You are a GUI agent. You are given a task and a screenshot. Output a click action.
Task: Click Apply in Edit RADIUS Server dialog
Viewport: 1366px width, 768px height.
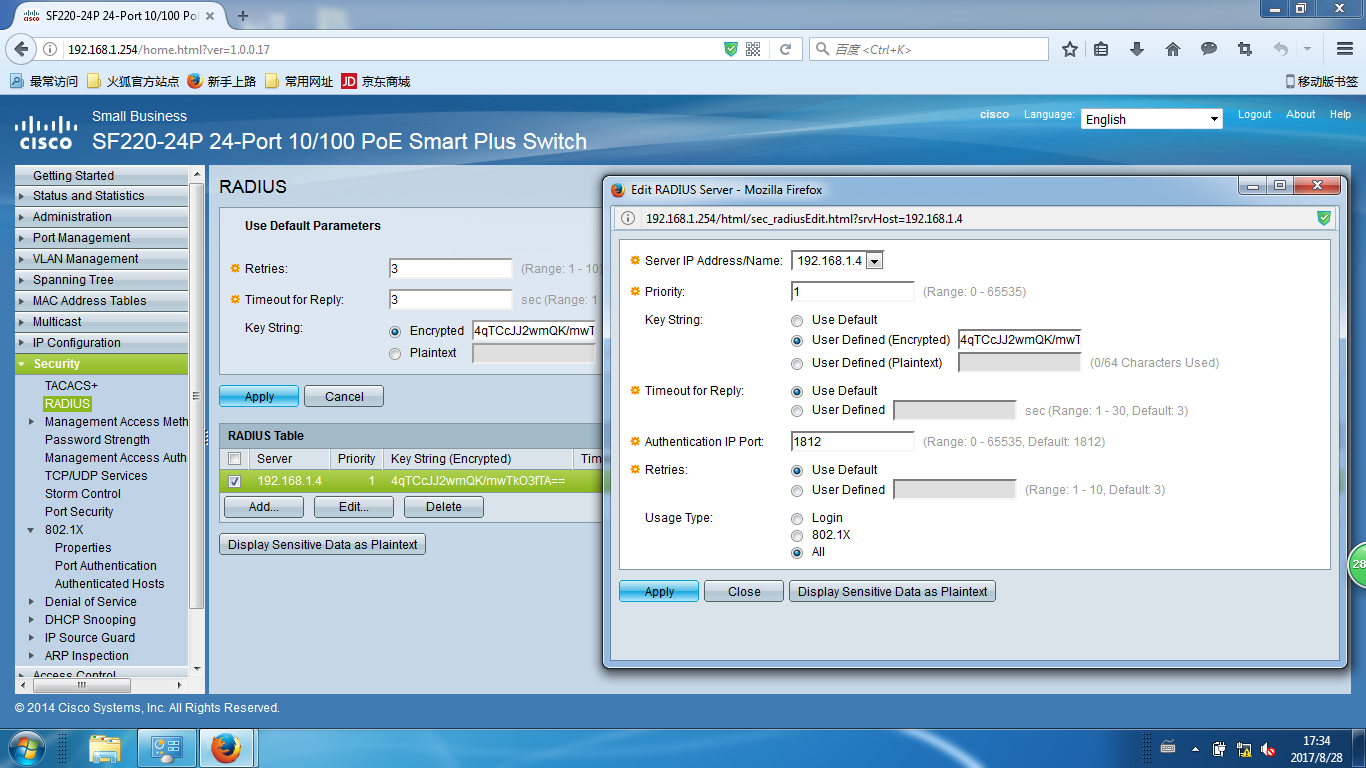(x=659, y=592)
